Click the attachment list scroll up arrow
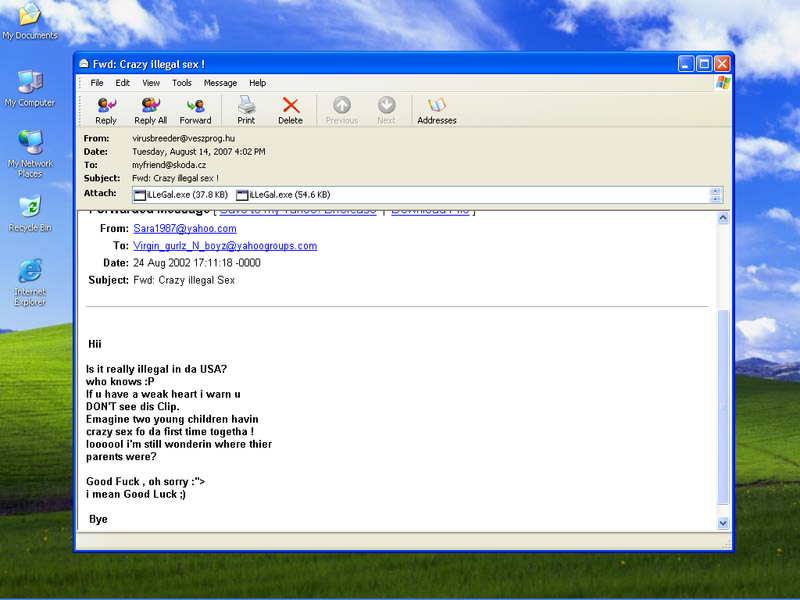Image resolution: width=800 pixels, height=600 pixels. [715, 191]
